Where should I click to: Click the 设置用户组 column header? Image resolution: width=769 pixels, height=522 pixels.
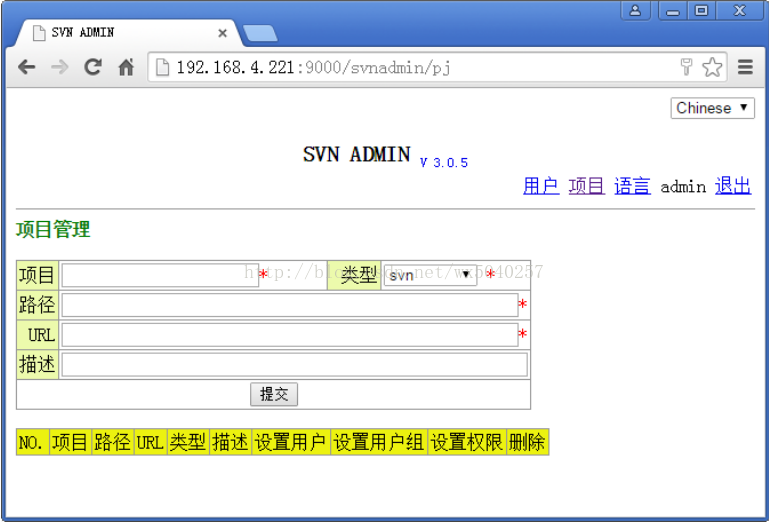[x=379, y=442]
